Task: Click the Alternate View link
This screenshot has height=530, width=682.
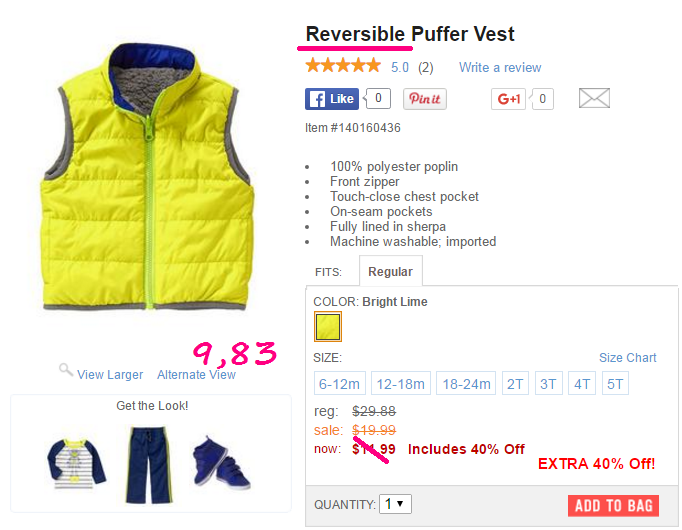Action: tap(197, 375)
